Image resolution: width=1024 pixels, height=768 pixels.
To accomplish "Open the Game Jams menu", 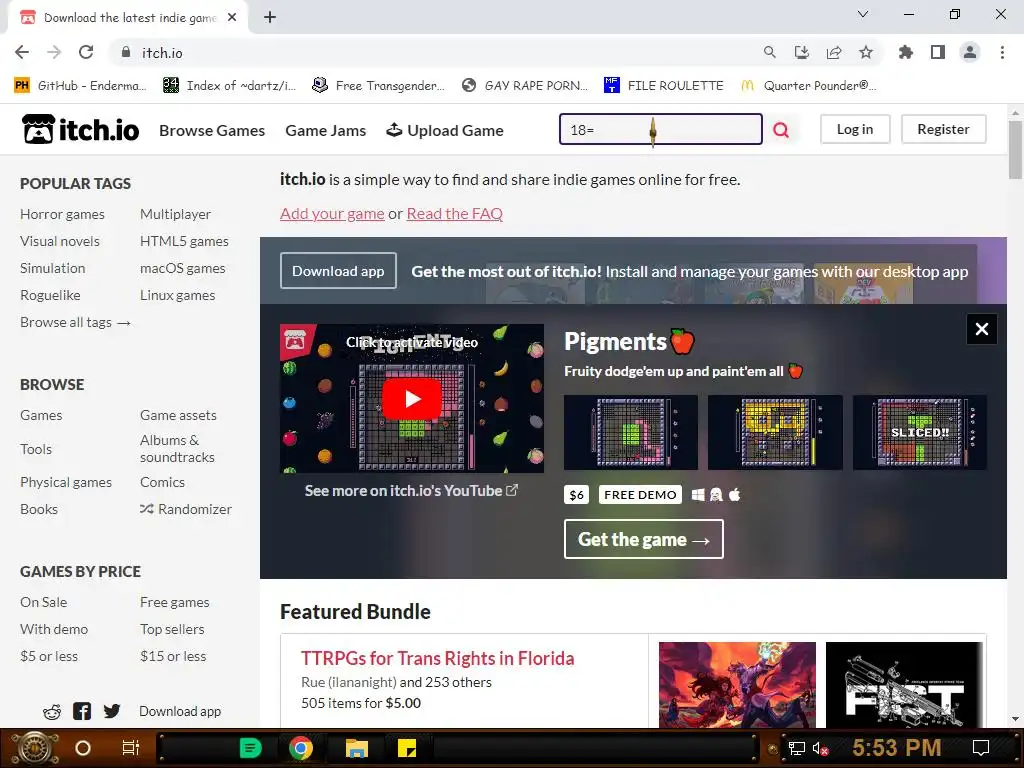I will [326, 131].
